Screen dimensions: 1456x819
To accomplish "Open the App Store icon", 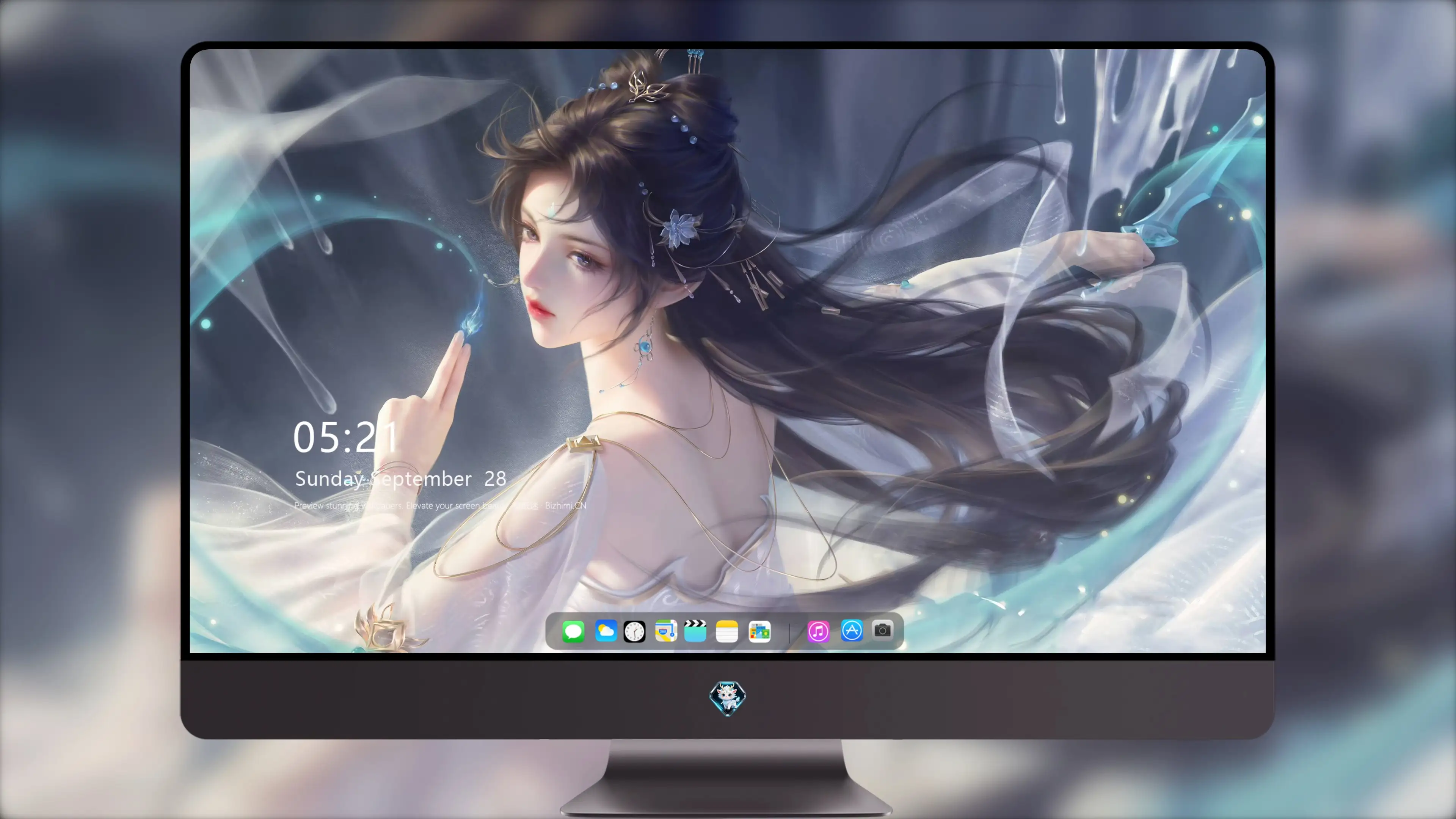I will 851,630.
